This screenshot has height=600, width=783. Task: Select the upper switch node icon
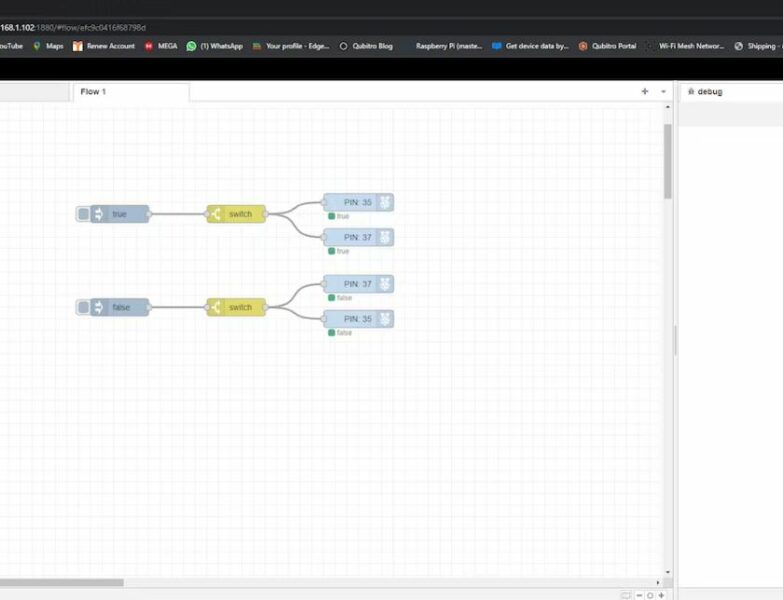[x=216, y=214]
